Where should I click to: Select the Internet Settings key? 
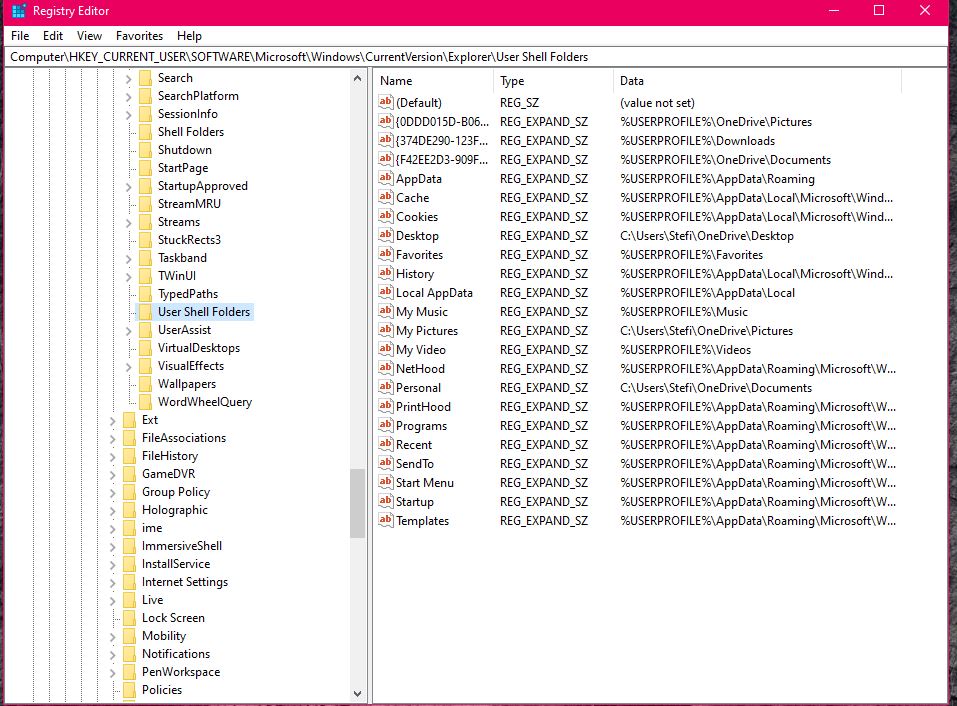pyautogui.click(x=184, y=582)
